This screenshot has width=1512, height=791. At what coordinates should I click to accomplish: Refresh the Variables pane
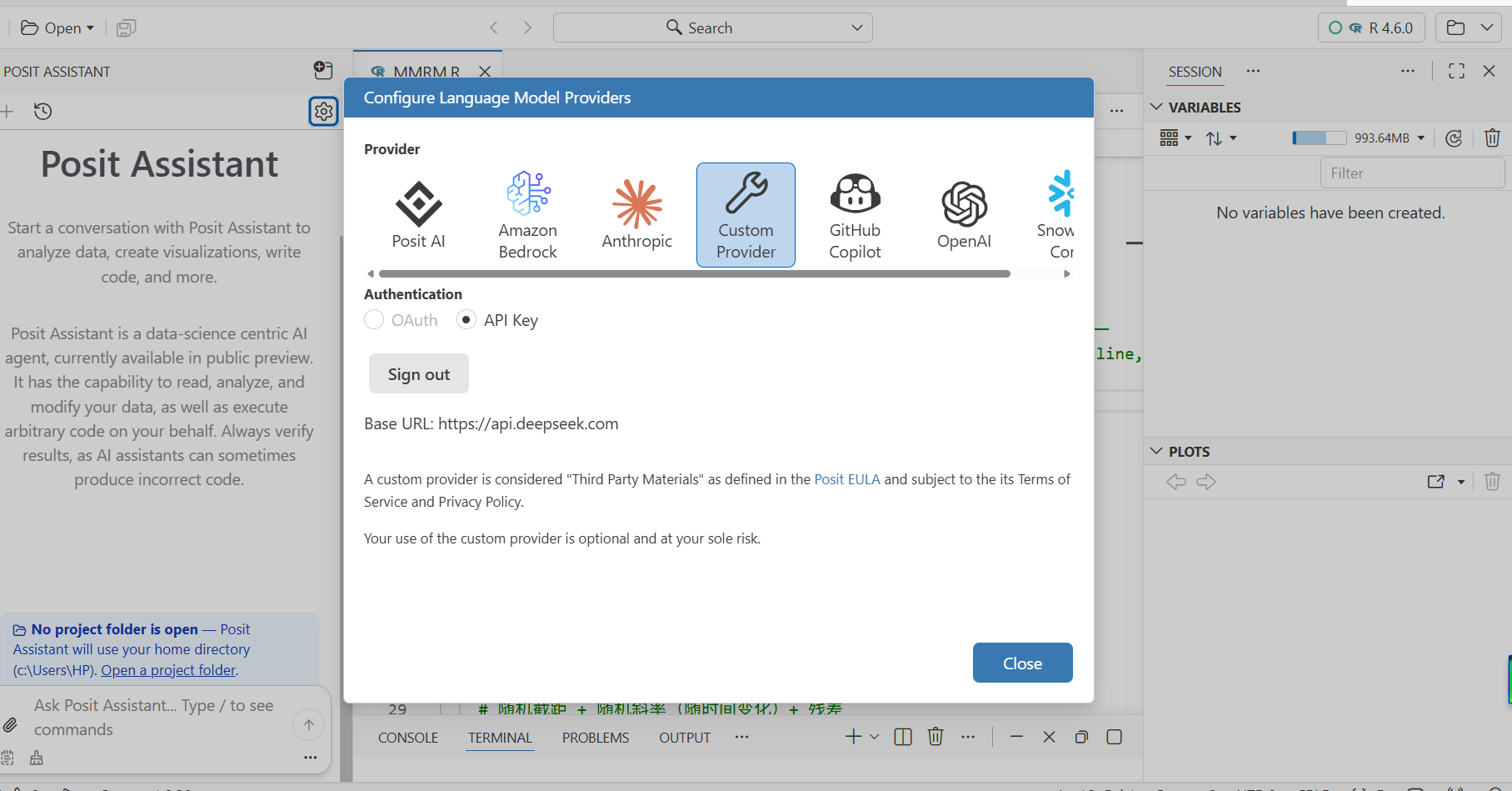pos(1454,138)
